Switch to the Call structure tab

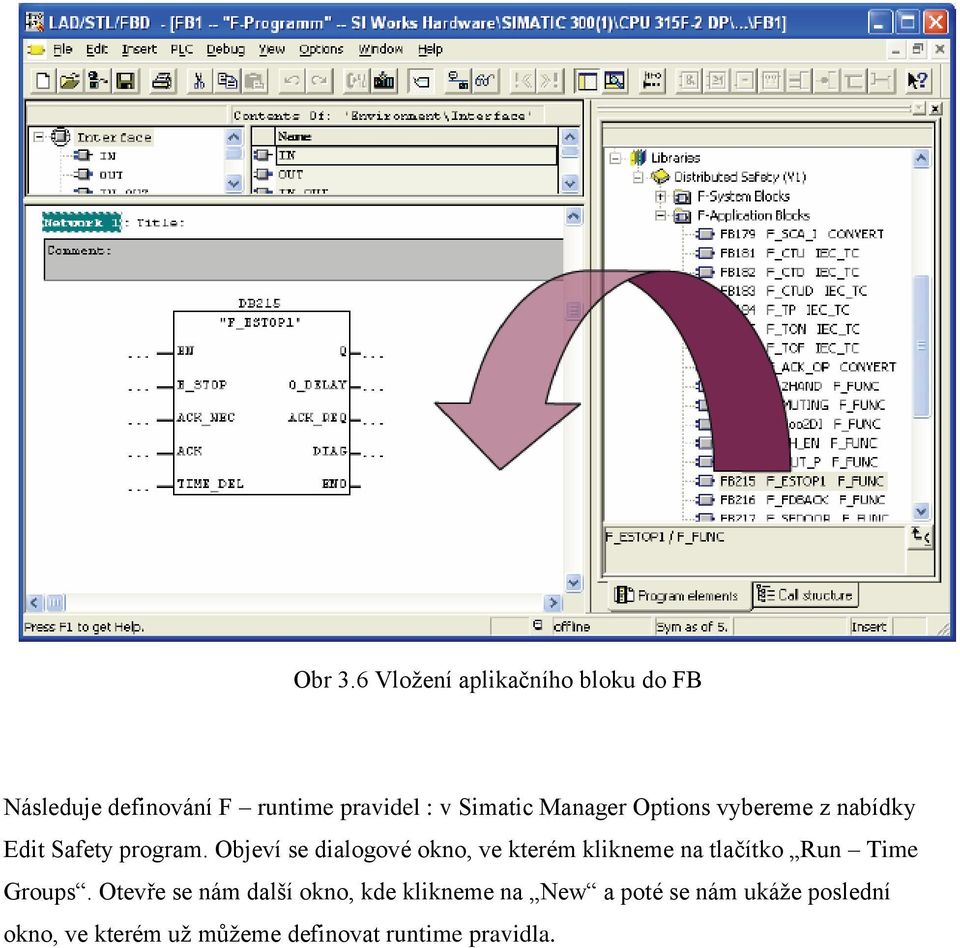coord(805,595)
